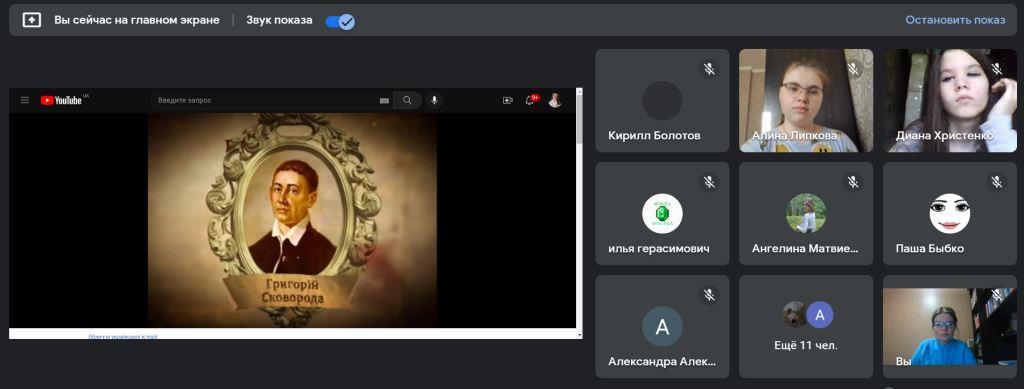Click muted mic icon on илья герасимович tile
Image resolution: width=1024 pixels, height=389 pixels.
709,182
